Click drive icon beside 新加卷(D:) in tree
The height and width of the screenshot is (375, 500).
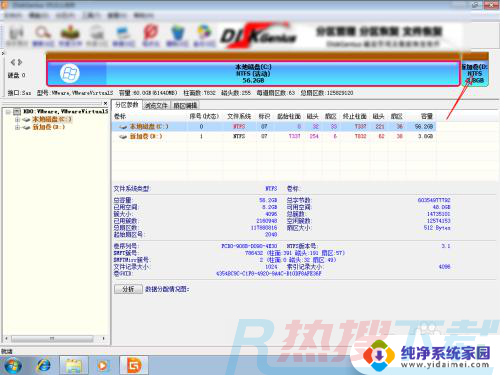(x=26, y=127)
